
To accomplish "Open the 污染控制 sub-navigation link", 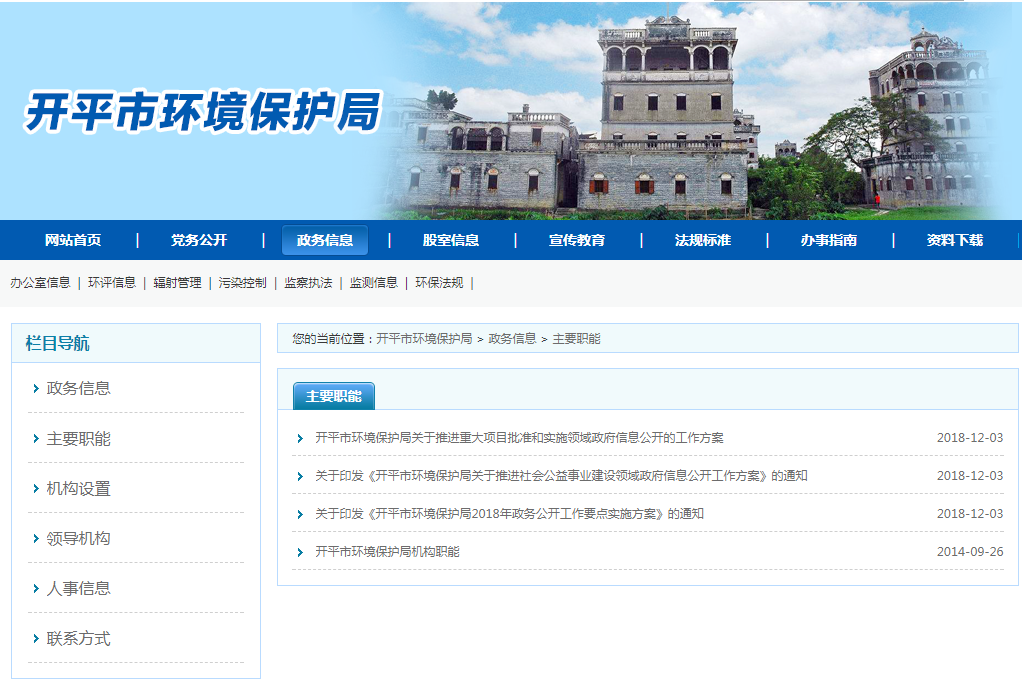I will [x=242, y=282].
